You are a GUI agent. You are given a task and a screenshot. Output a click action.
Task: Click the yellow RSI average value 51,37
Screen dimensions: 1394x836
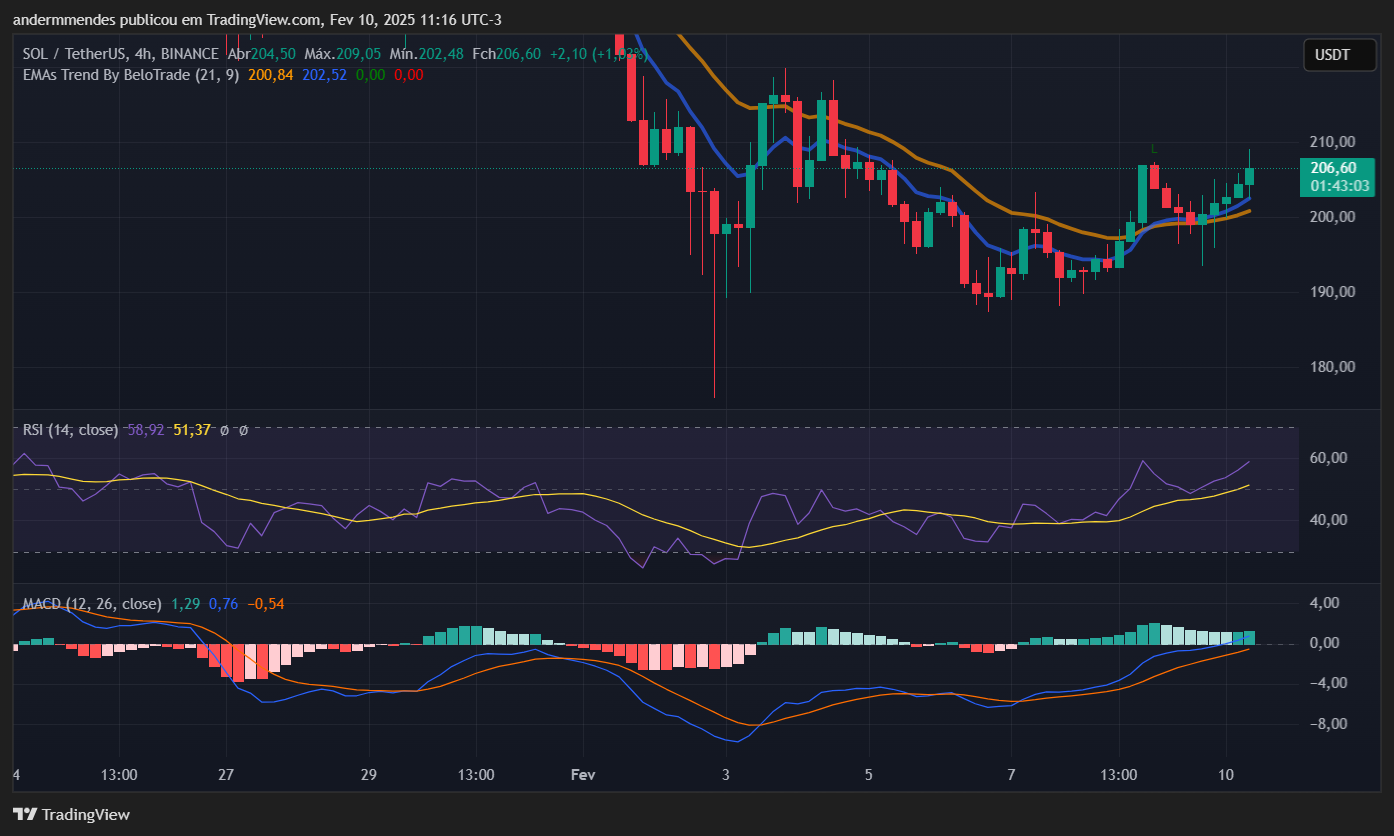click(192, 429)
